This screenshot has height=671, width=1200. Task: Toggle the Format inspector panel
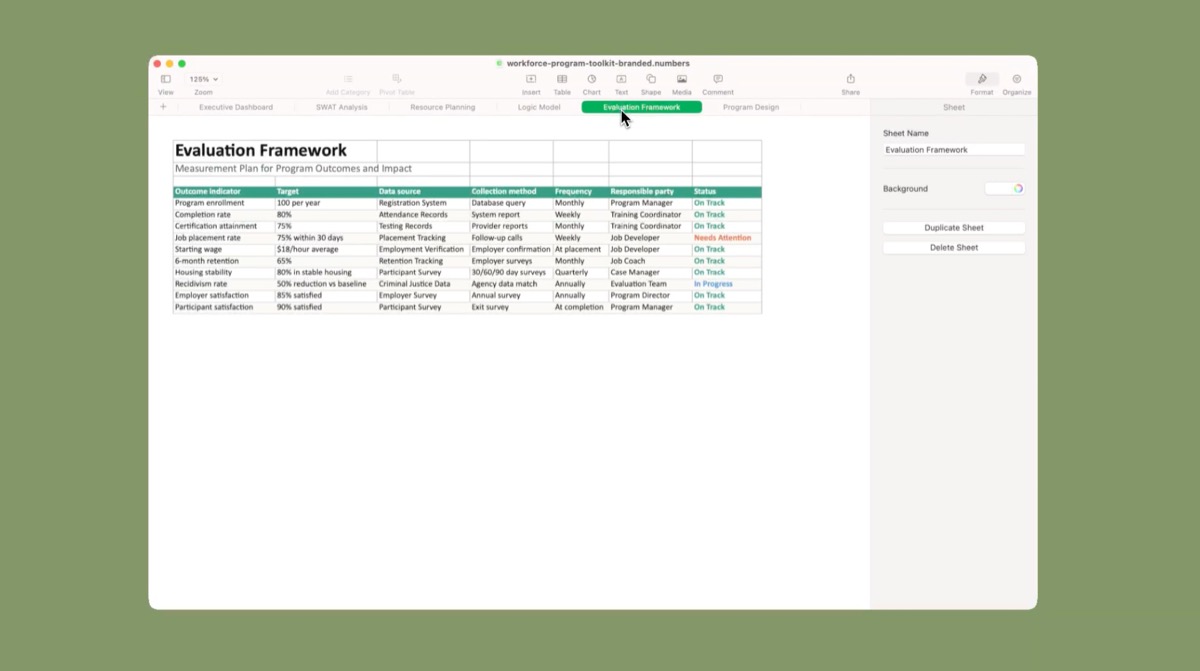982,79
